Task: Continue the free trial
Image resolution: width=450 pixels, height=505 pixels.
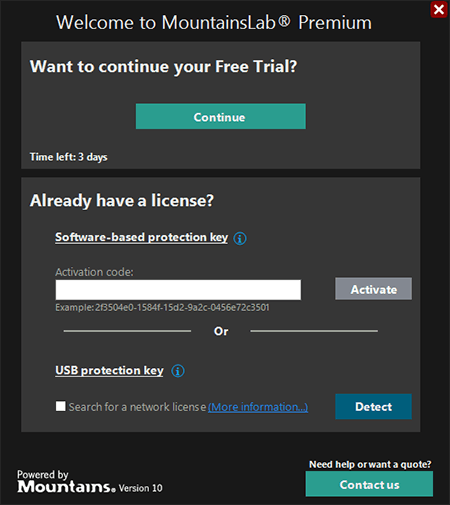Action: coord(221,116)
